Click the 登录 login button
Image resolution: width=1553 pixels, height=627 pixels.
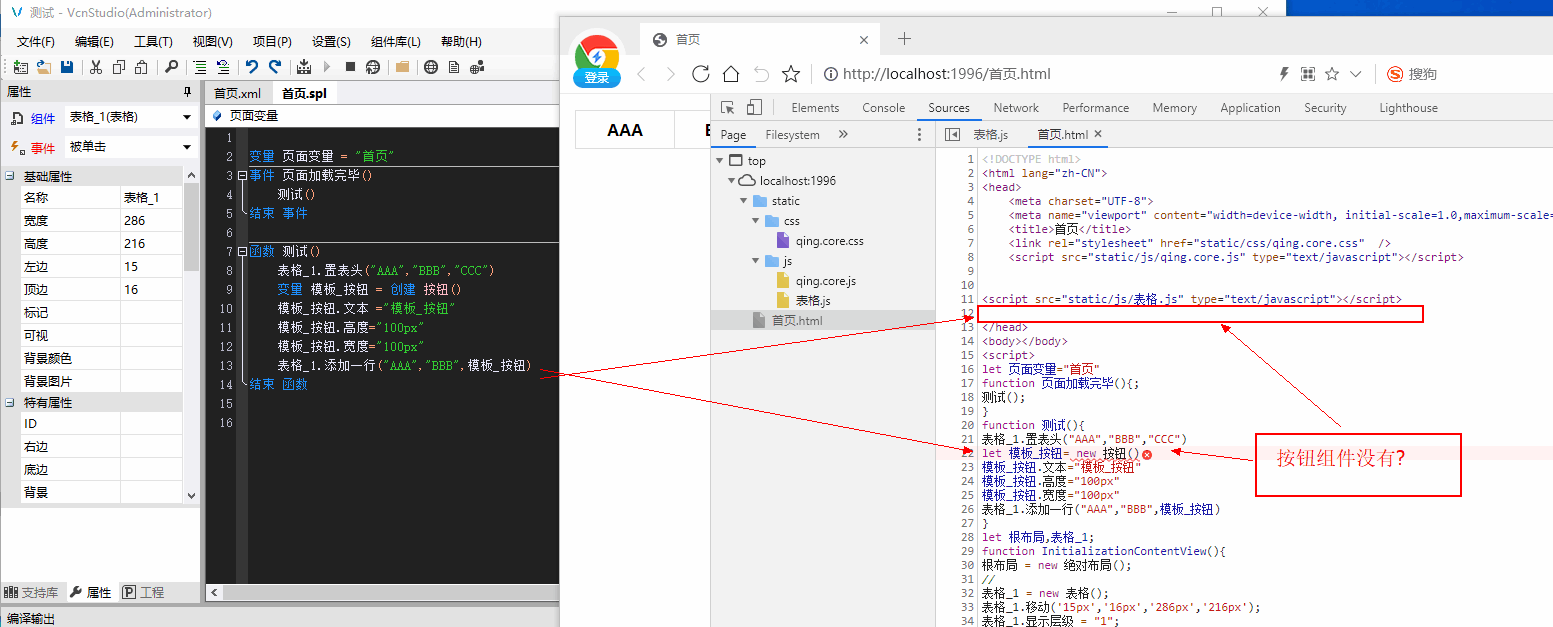pos(597,78)
